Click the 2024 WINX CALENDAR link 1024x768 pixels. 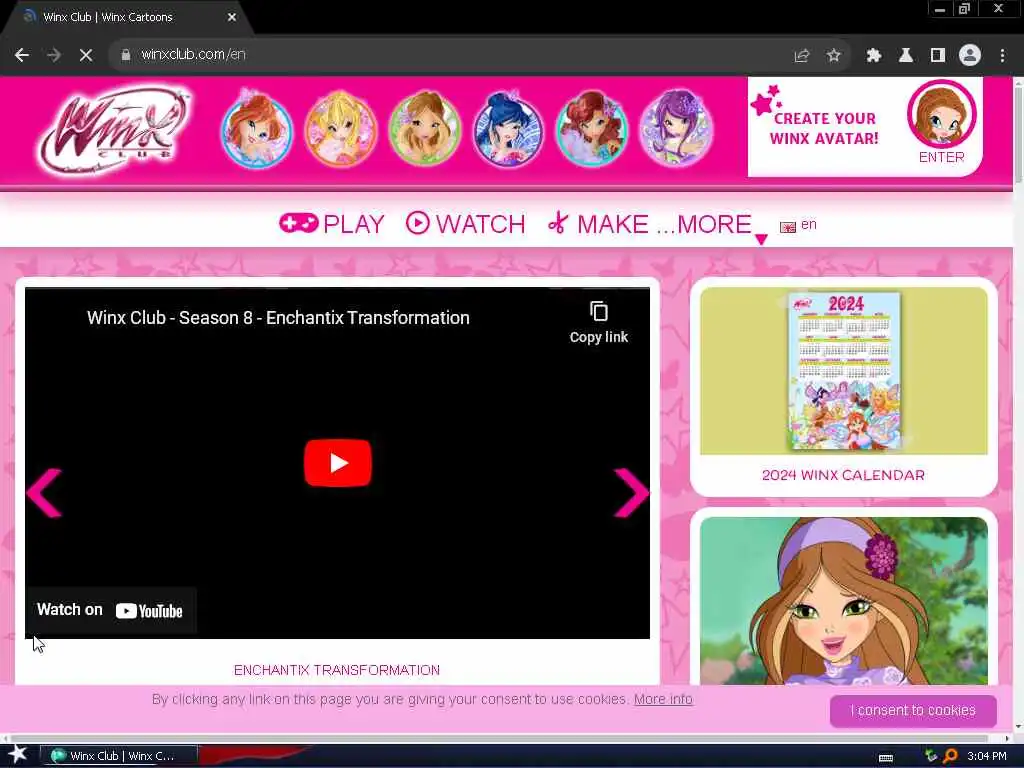[844, 475]
